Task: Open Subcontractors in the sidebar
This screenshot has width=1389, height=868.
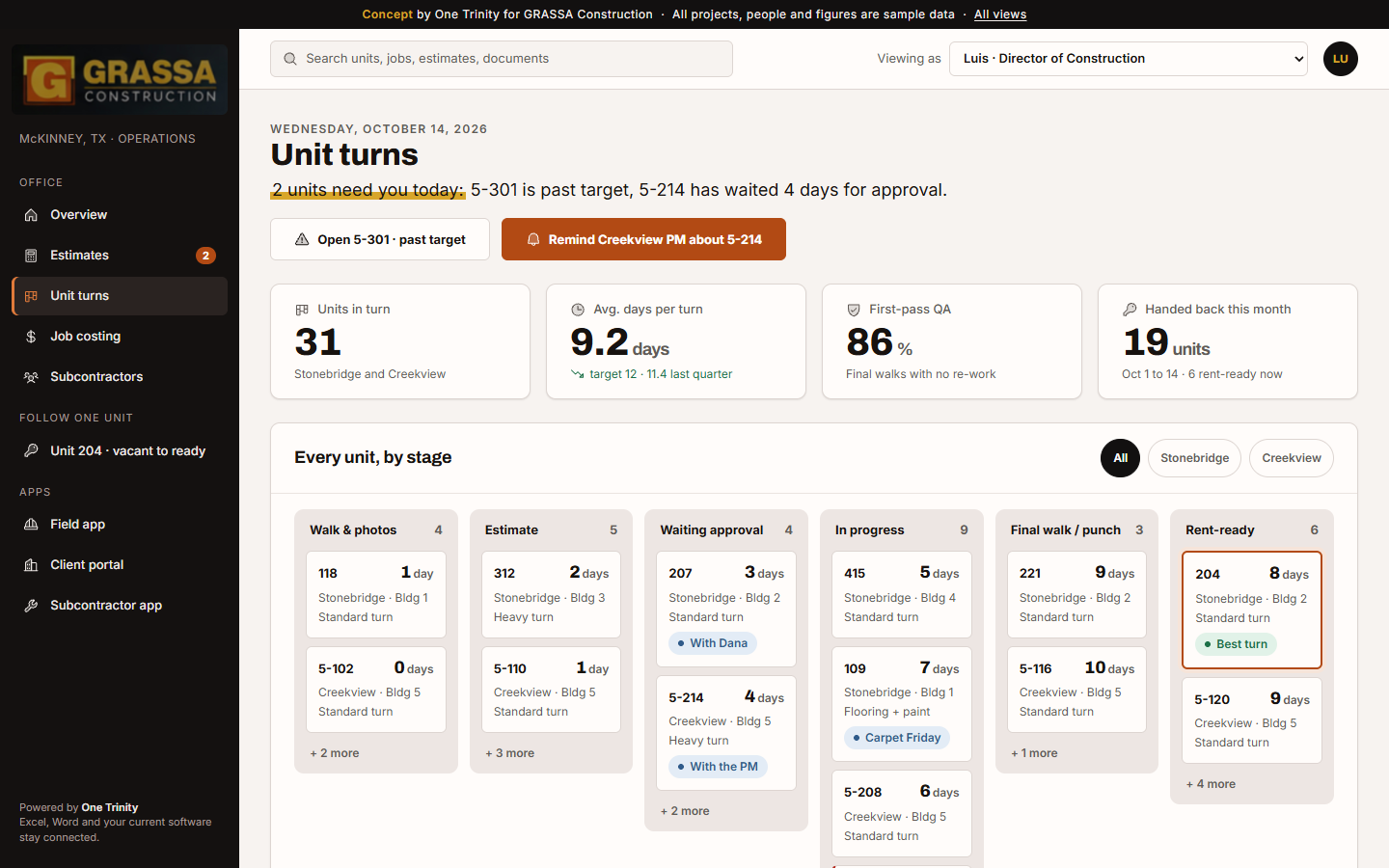Action: pos(120,377)
